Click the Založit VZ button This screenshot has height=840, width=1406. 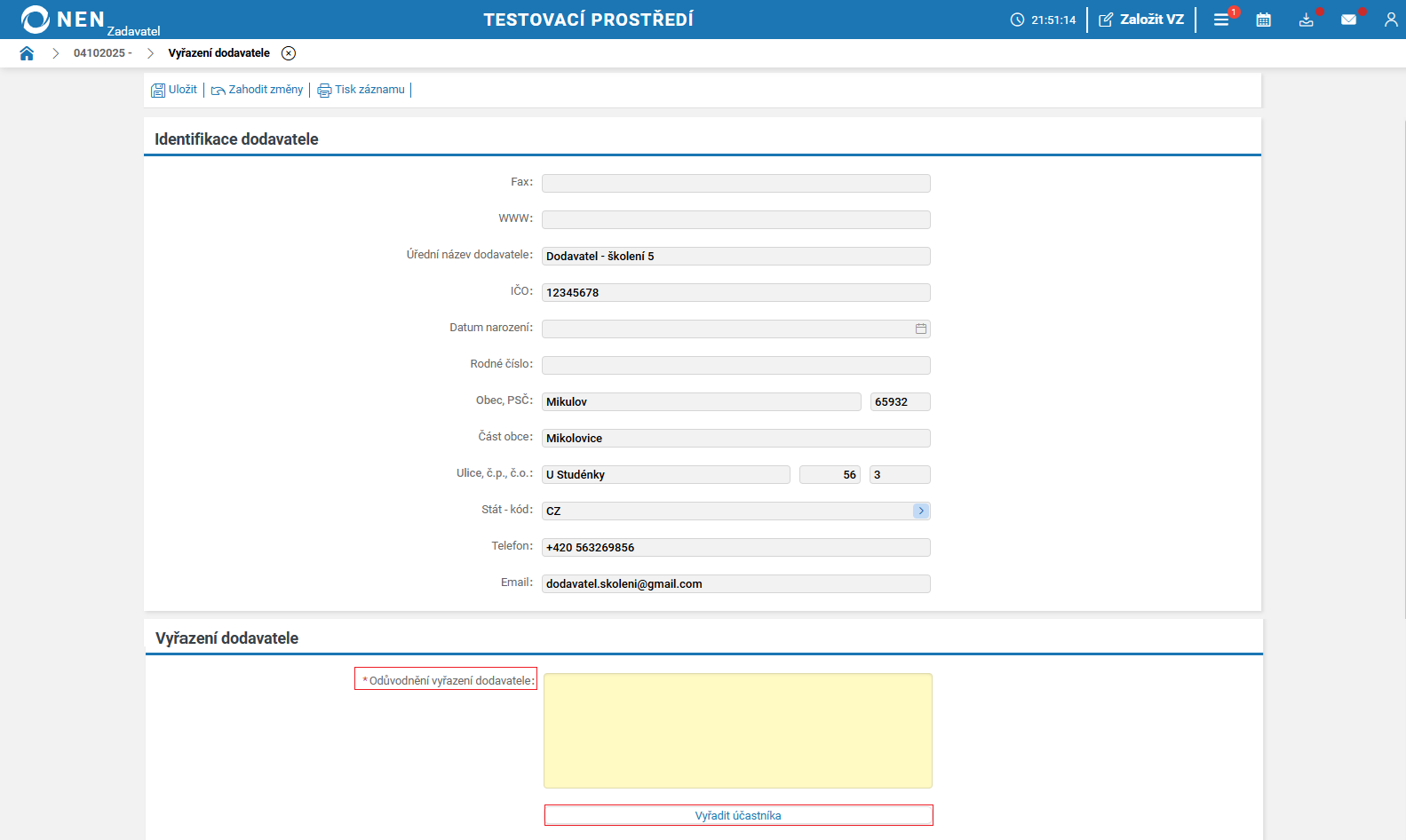1141,20
